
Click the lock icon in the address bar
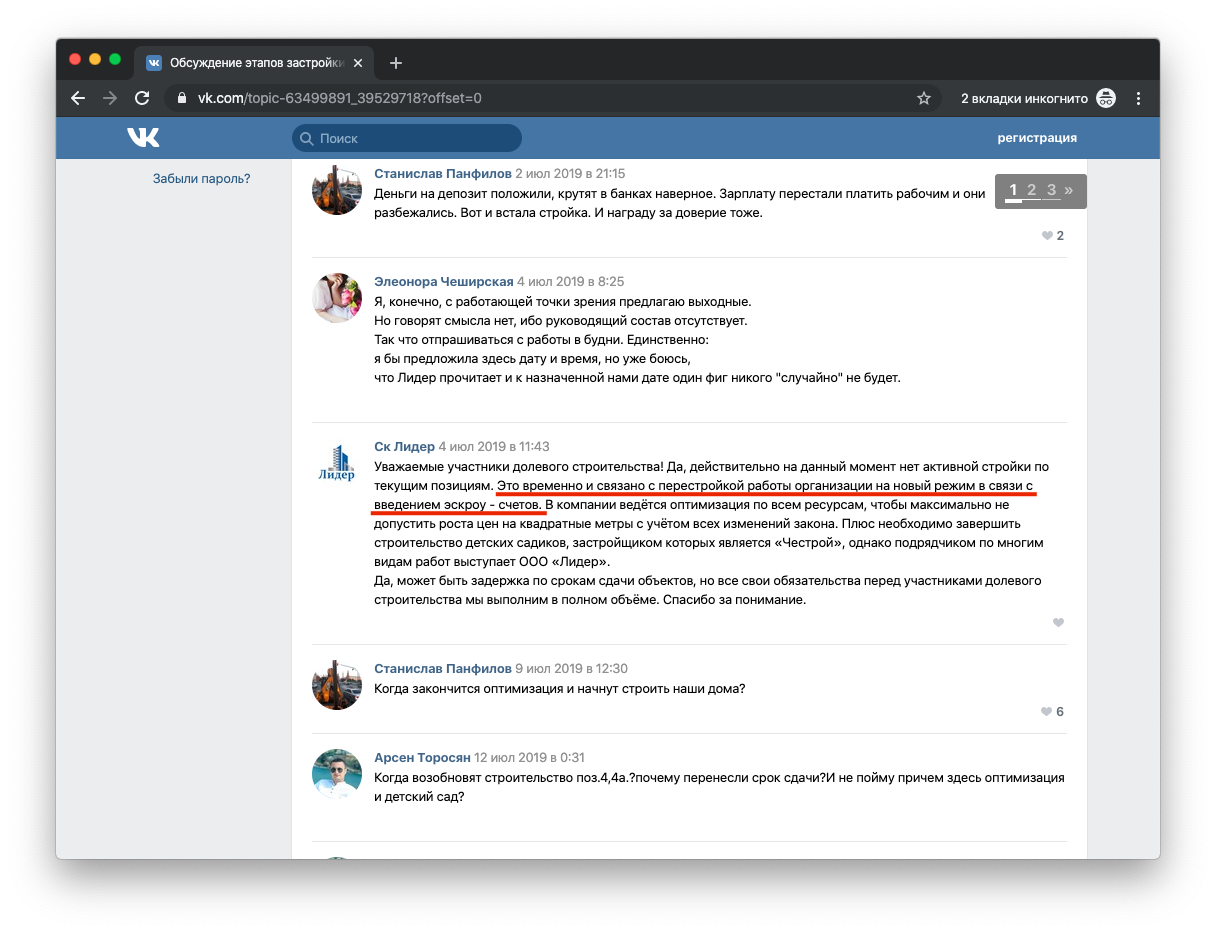182,98
